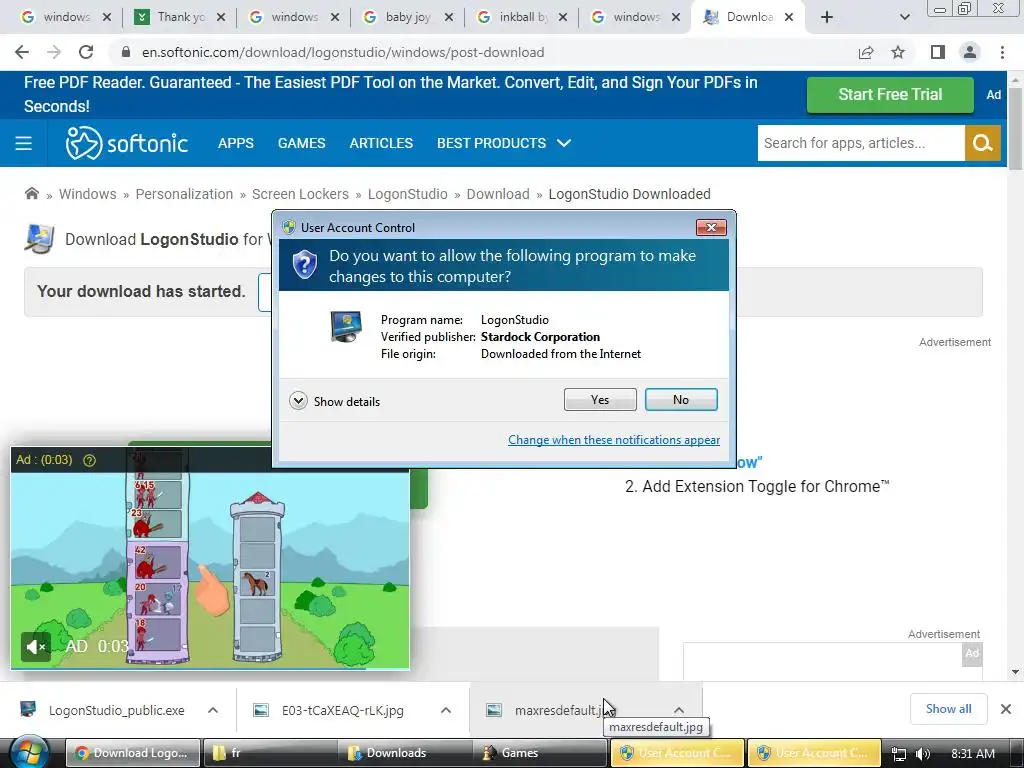This screenshot has height=768, width=1024.
Task: Open Screen Lockers breadcrumb link
Action: tap(300, 194)
